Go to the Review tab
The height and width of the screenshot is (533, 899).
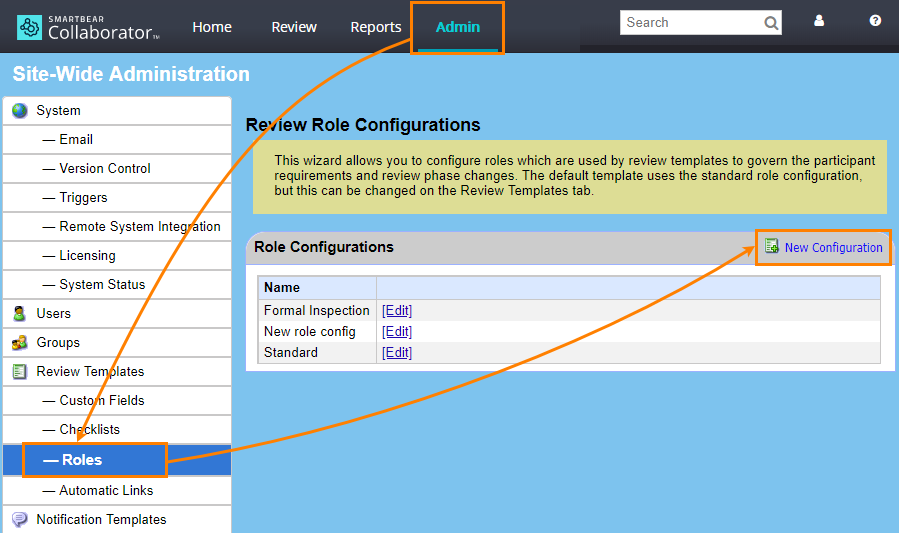[294, 27]
